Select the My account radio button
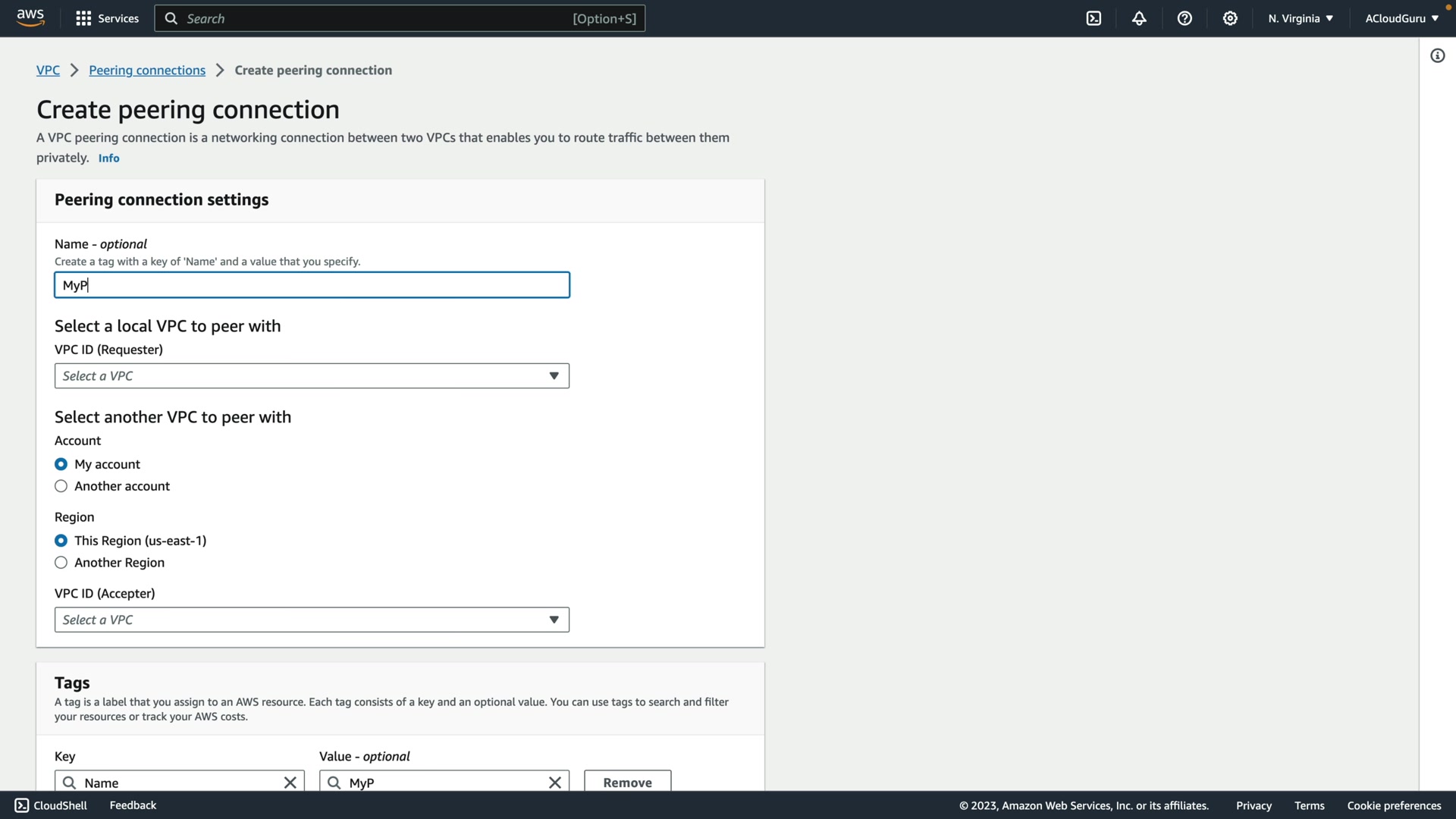1456x819 pixels. click(x=61, y=464)
